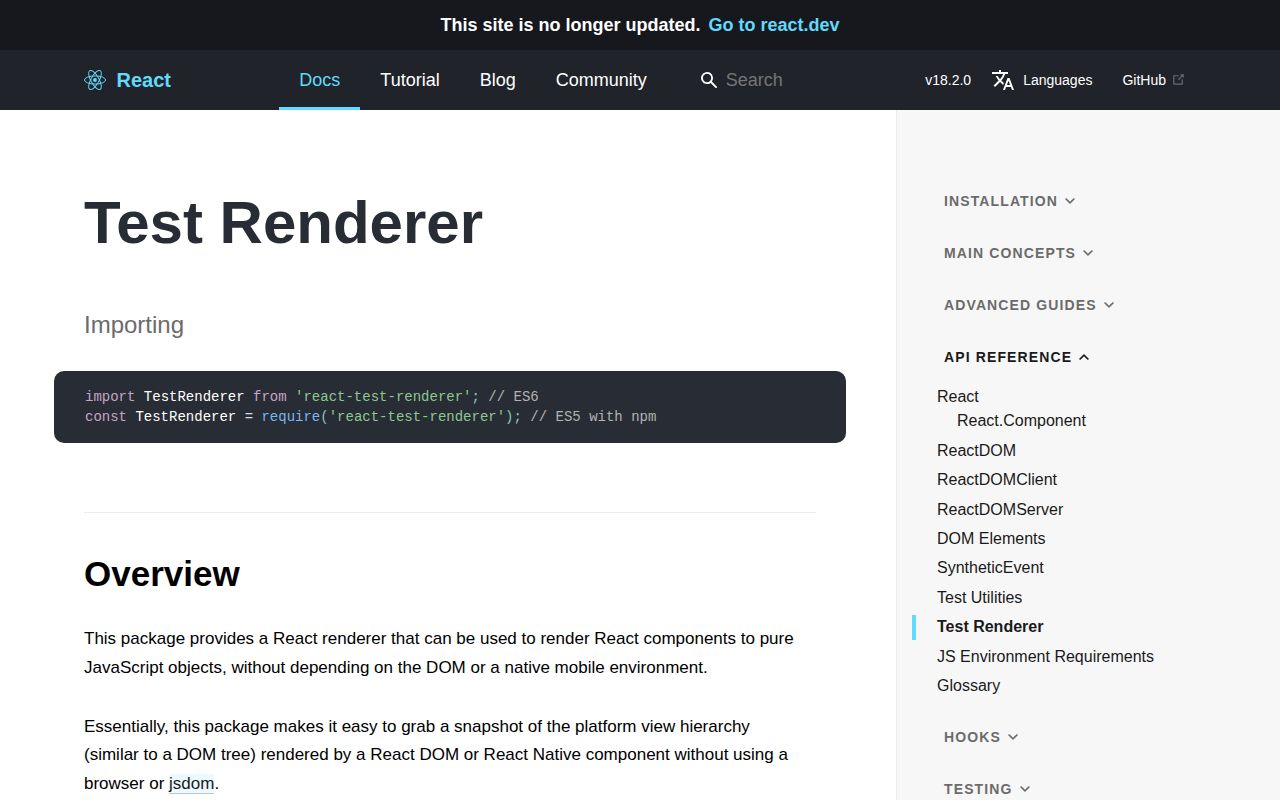Click the ES5 require code line
Image resolution: width=1280 pixels, height=800 pixels.
370,416
